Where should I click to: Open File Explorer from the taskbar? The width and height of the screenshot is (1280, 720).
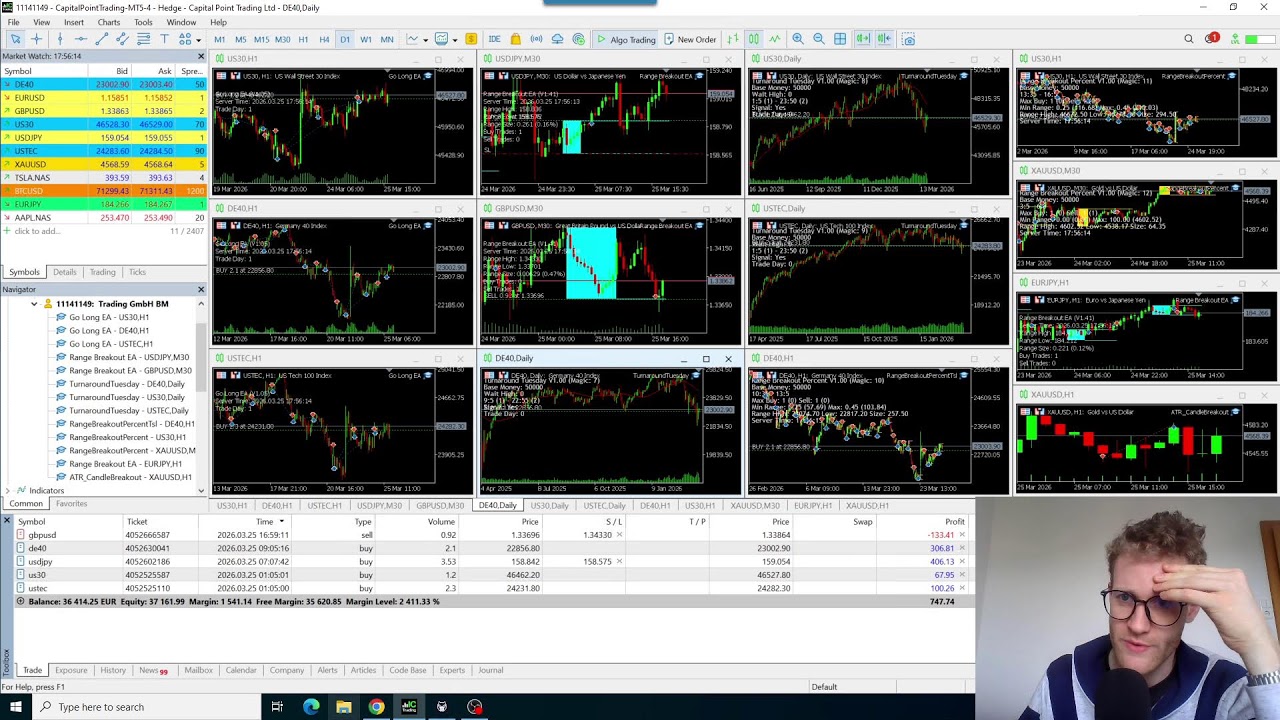[344, 707]
